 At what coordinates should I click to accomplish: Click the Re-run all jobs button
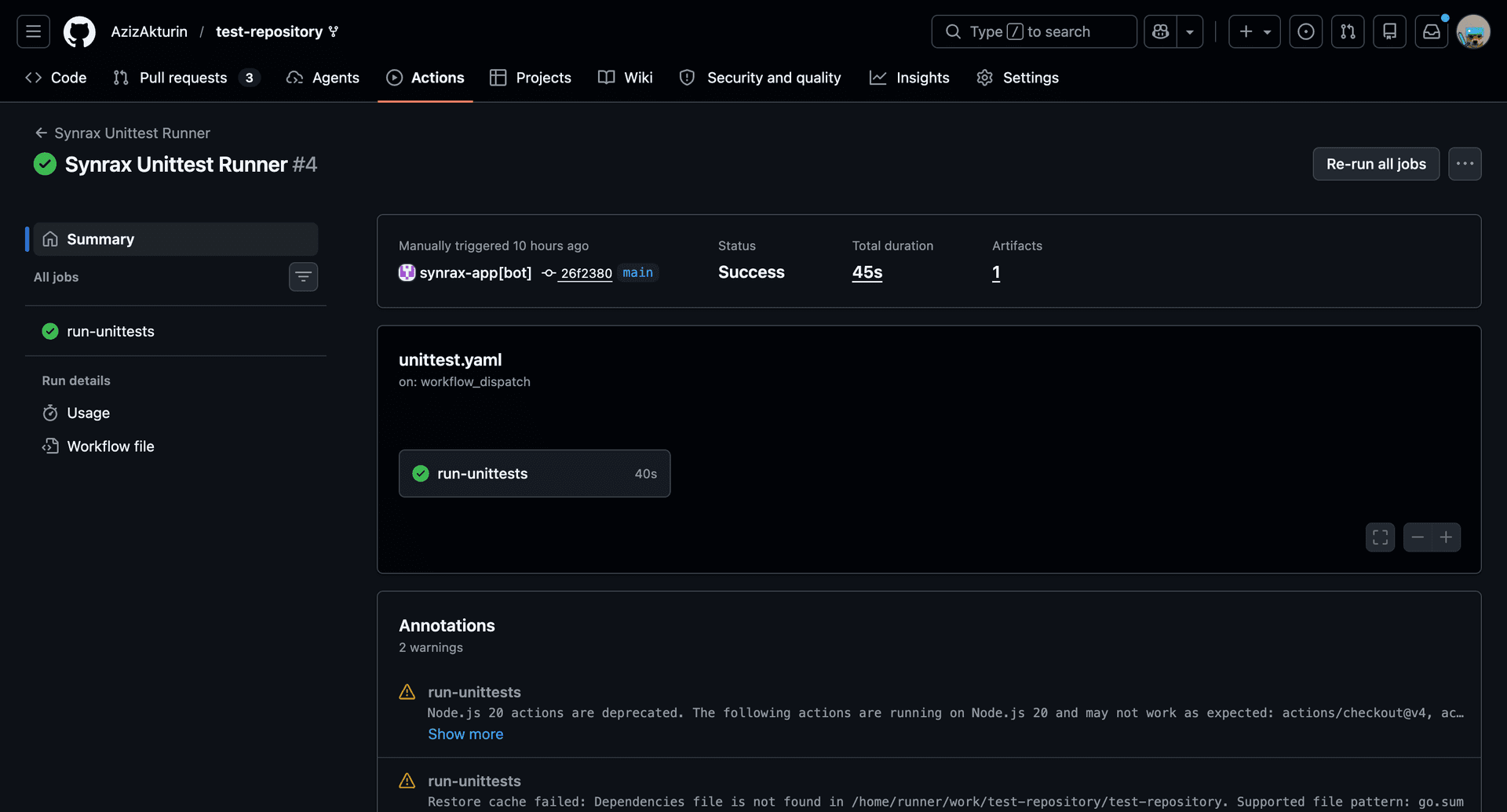(x=1376, y=164)
